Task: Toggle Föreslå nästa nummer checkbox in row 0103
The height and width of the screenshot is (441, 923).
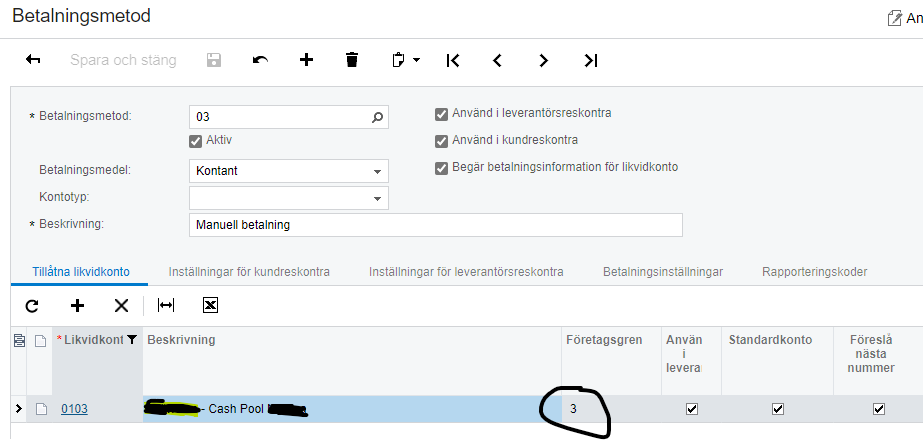Action: point(879,409)
